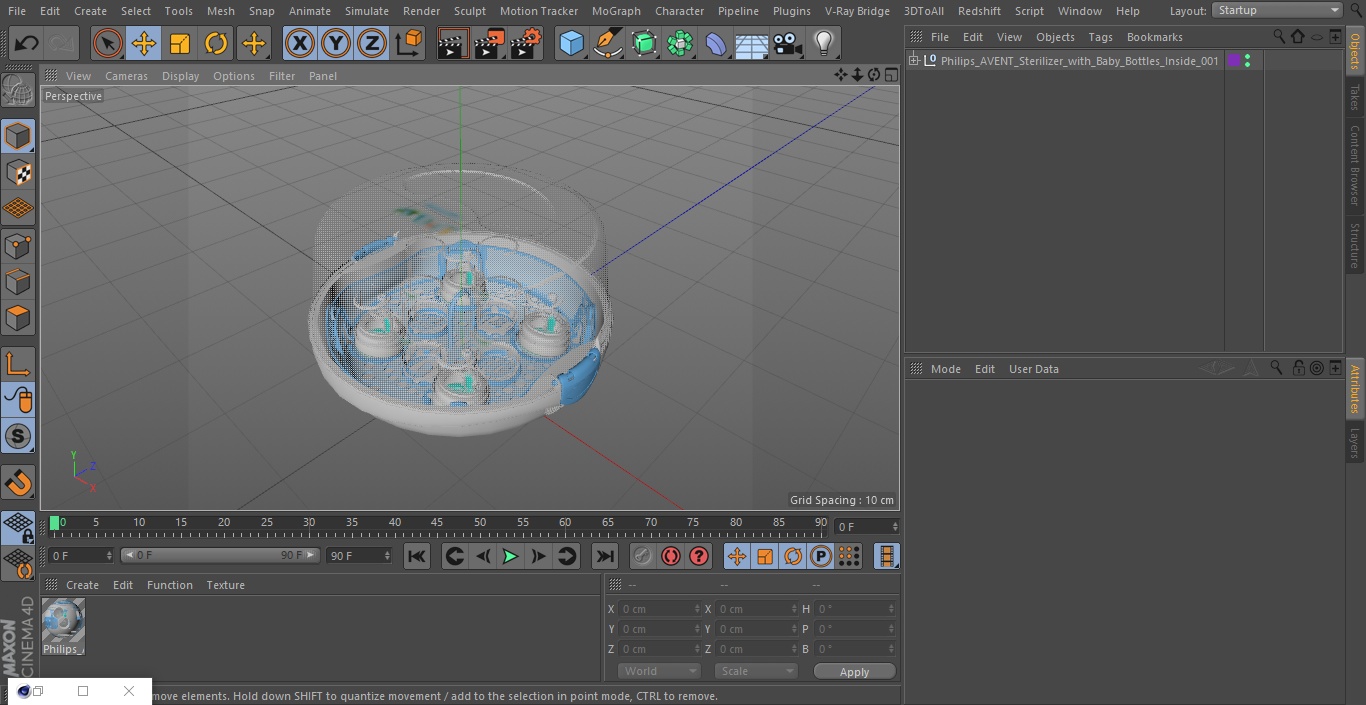This screenshot has width=1366, height=705.
Task: Open the Layout dropdown showing Startup
Action: pyautogui.click(x=1277, y=10)
